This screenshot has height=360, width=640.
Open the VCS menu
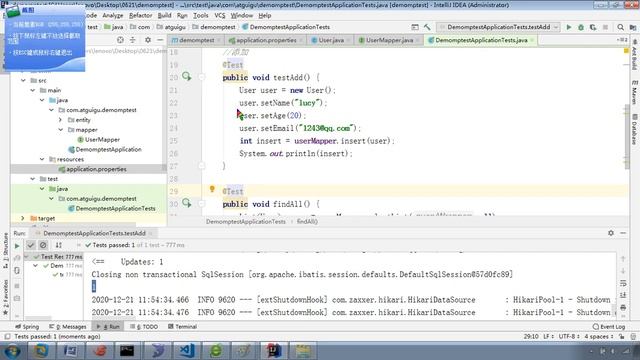coord(220,16)
